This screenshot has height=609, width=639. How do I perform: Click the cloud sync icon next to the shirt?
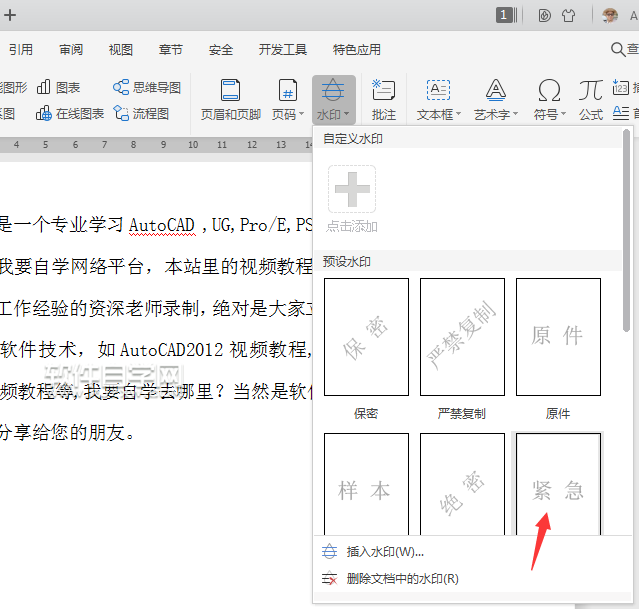544,15
